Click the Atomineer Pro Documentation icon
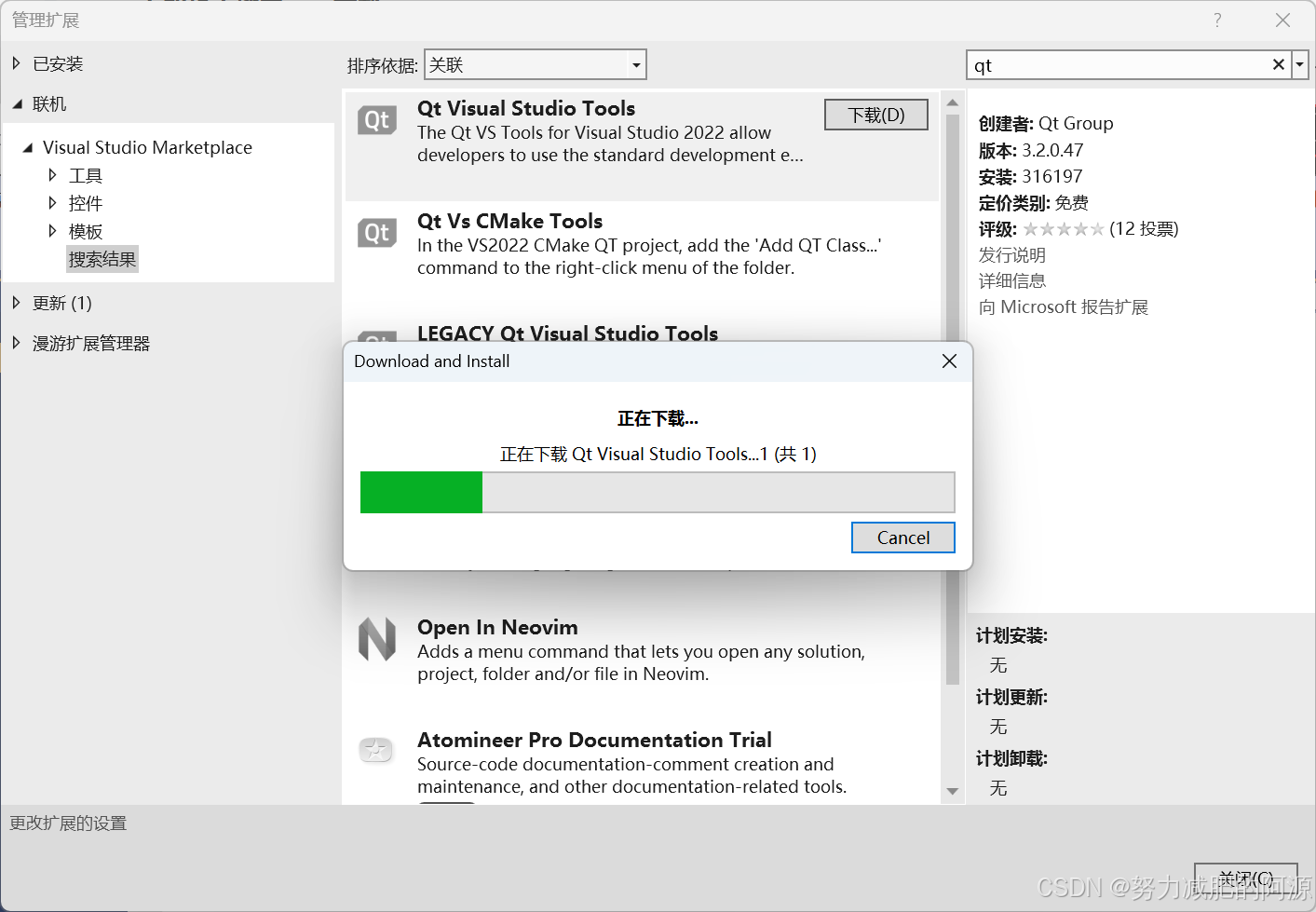 (377, 750)
